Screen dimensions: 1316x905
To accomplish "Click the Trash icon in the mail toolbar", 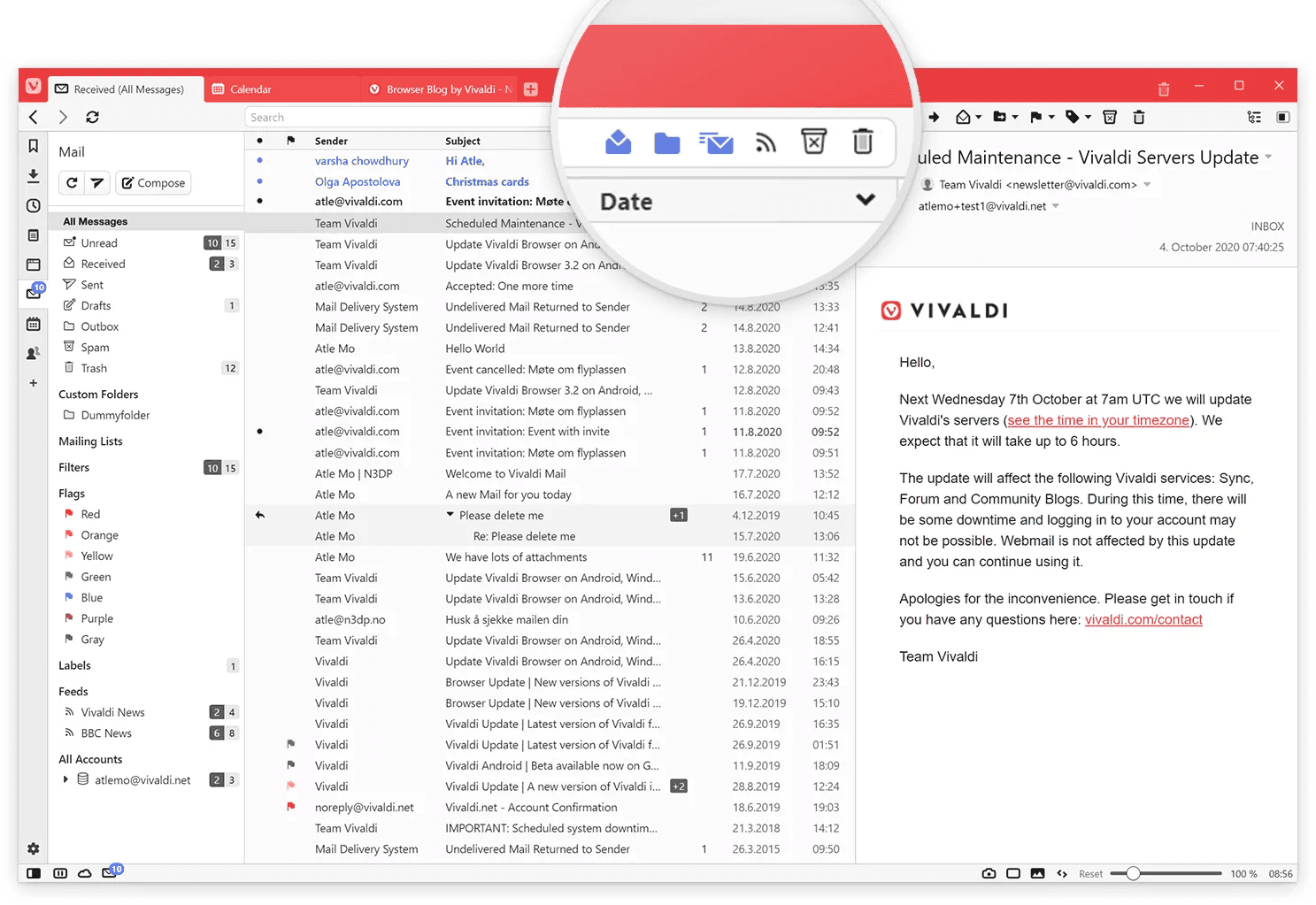I will [x=1139, y=117].
